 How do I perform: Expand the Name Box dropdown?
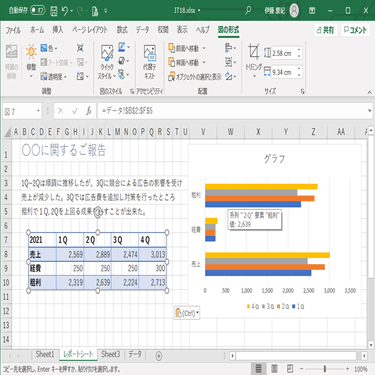tap(38, 111)
